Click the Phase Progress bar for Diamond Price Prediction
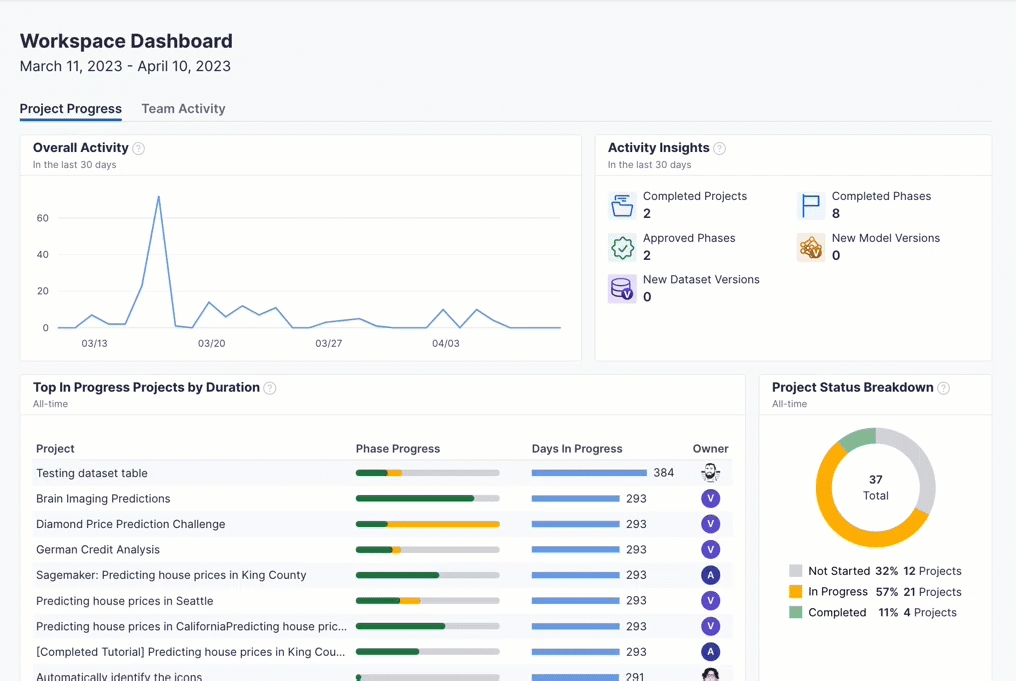 coord(427,524)
